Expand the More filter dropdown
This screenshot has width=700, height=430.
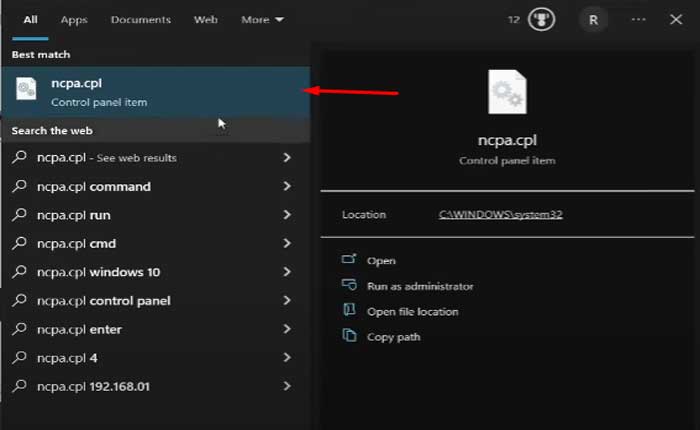click(262, 19)
